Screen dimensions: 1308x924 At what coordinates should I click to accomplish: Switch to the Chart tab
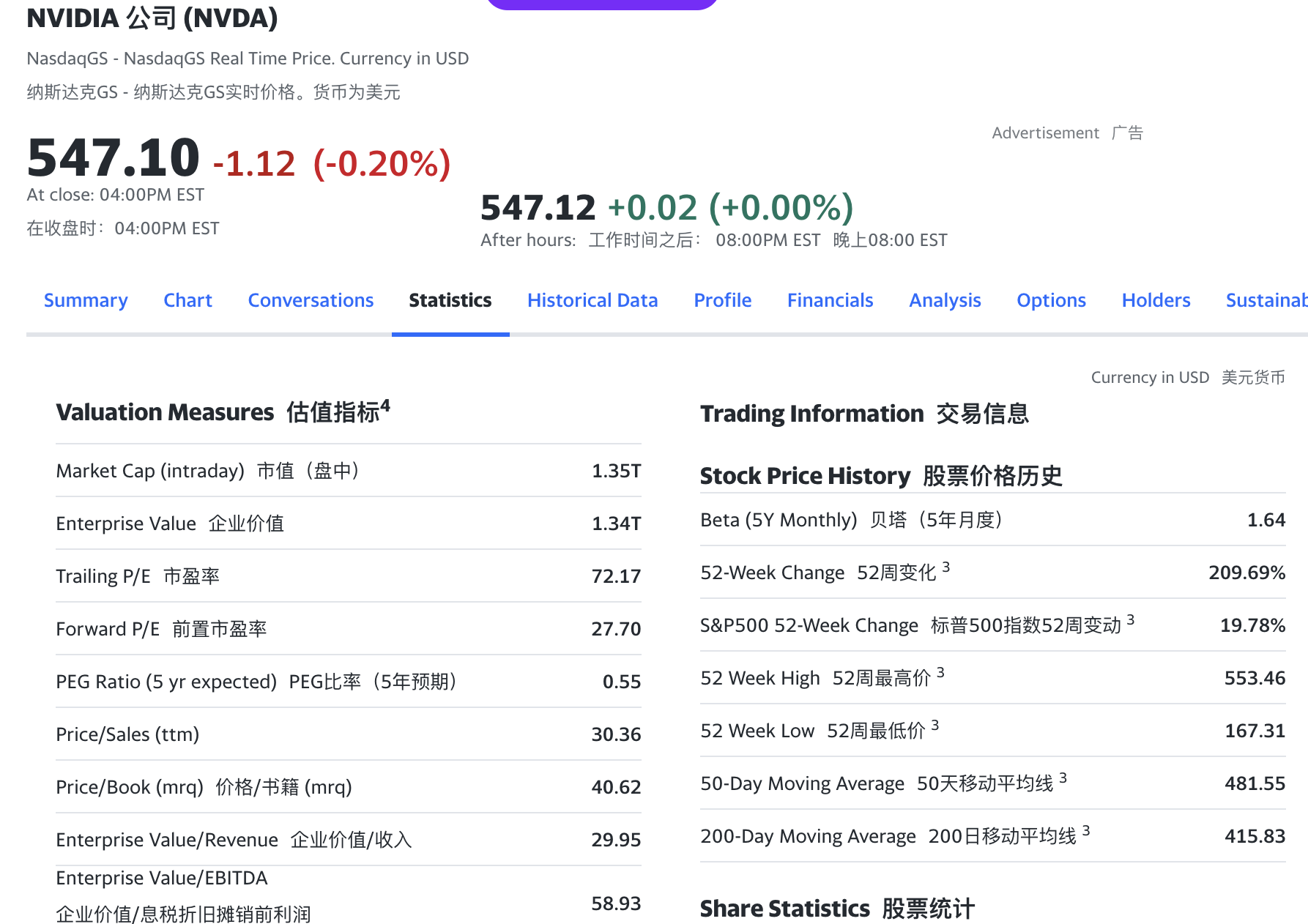[x=187, y=300]
